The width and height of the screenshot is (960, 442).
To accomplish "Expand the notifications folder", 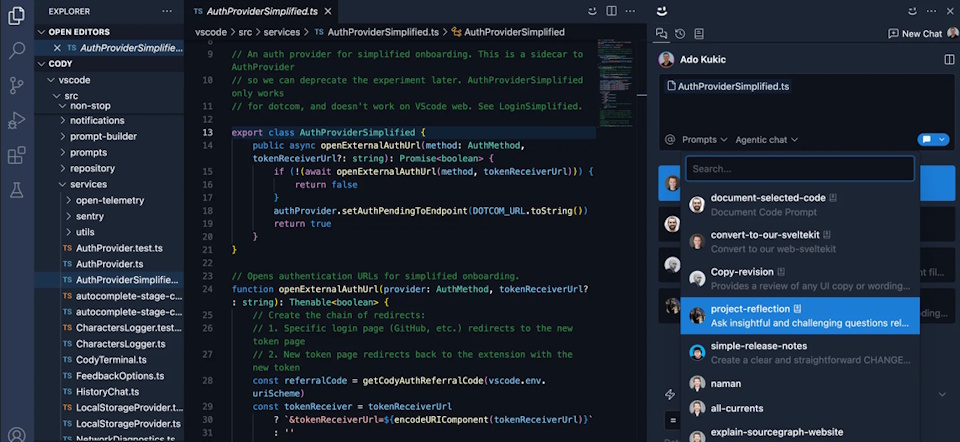I will [x=109, y=121].
